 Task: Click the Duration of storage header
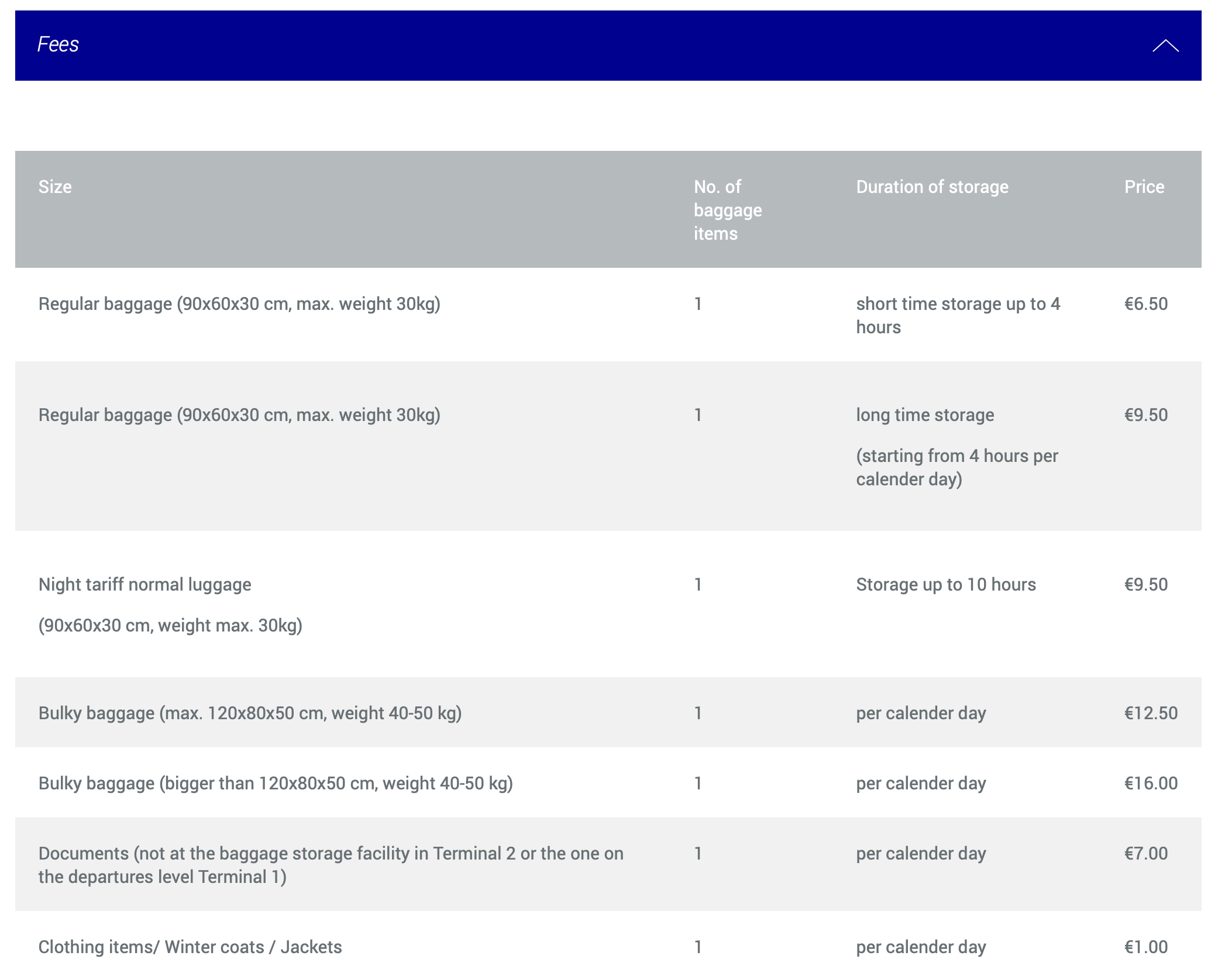[932, 187]
